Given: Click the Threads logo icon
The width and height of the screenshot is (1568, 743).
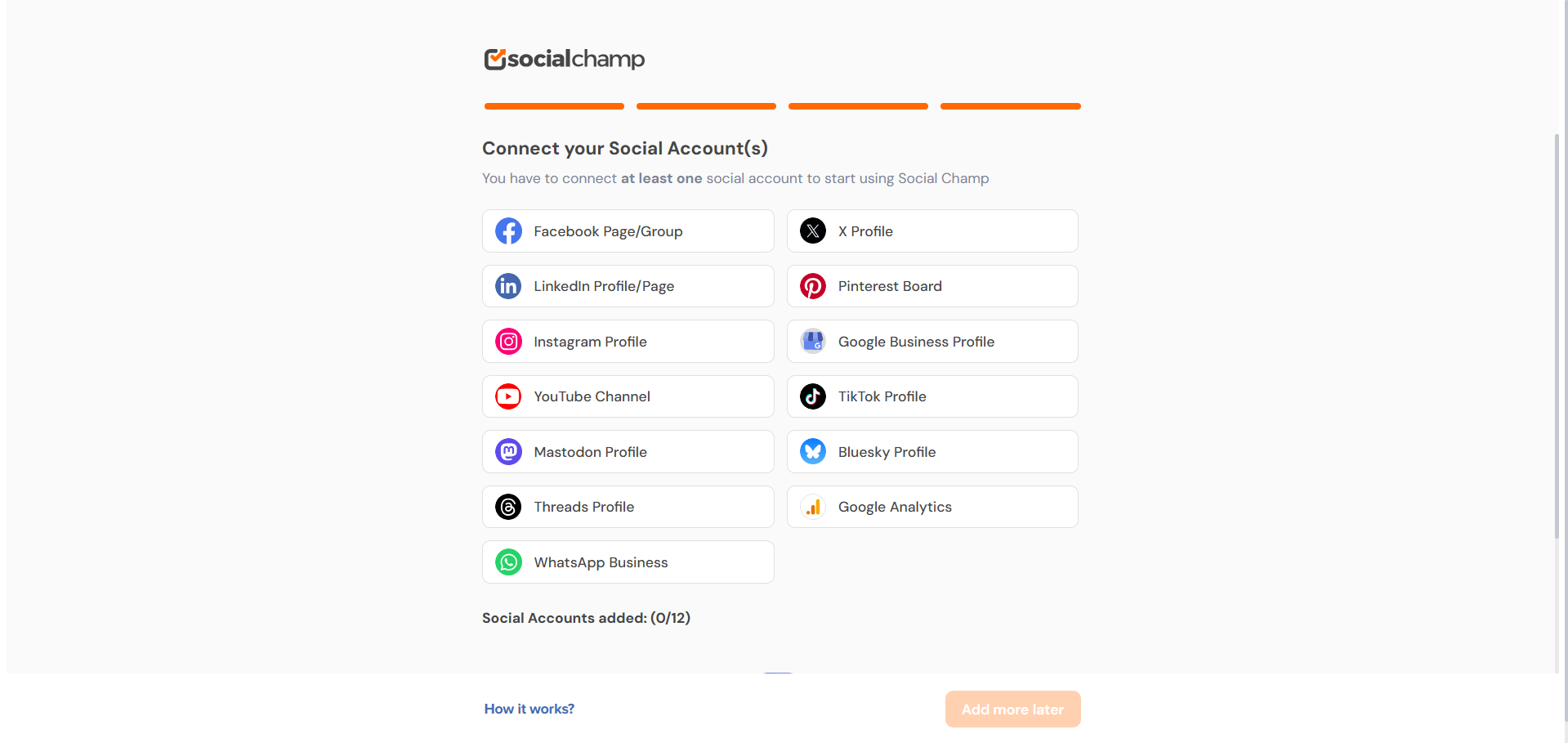Looking at the screenshot, I should click(x=508, y=507).
